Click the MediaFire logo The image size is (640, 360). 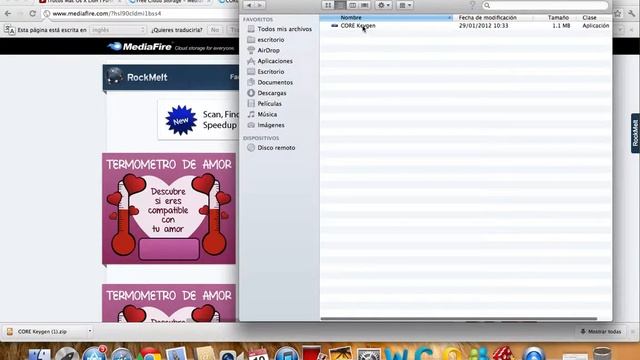point(140,47)
